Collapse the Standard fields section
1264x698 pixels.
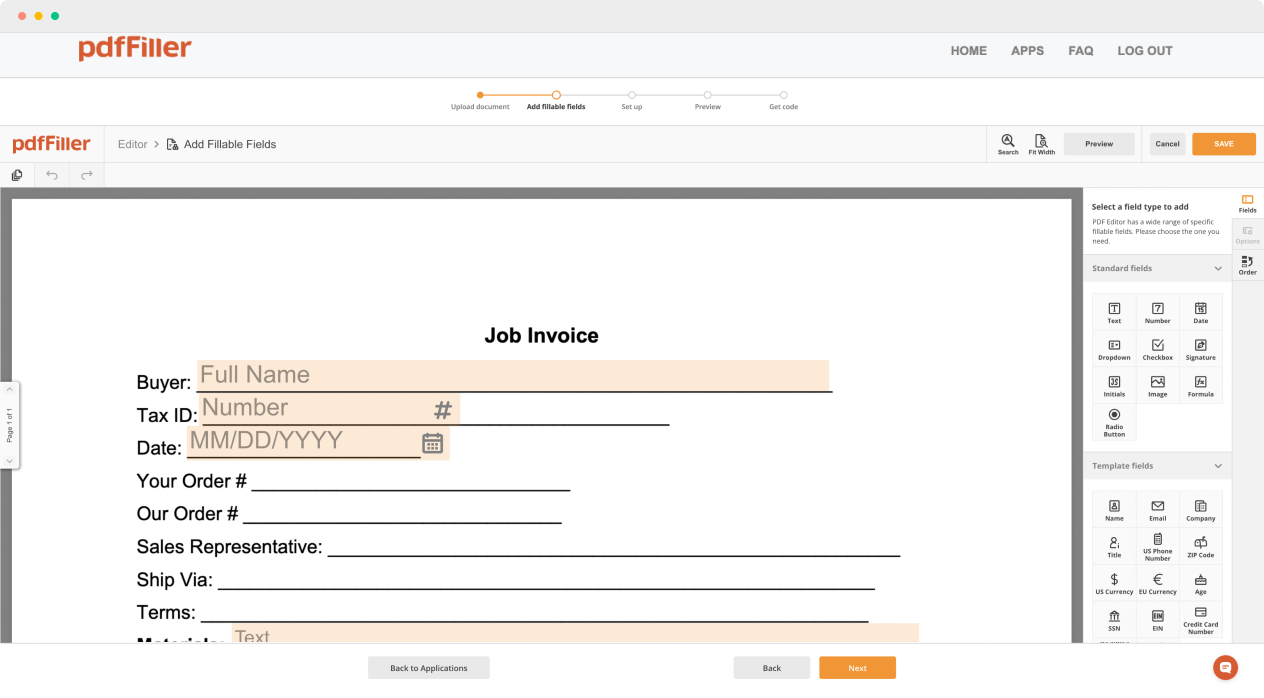click(x=1218, y=268)
